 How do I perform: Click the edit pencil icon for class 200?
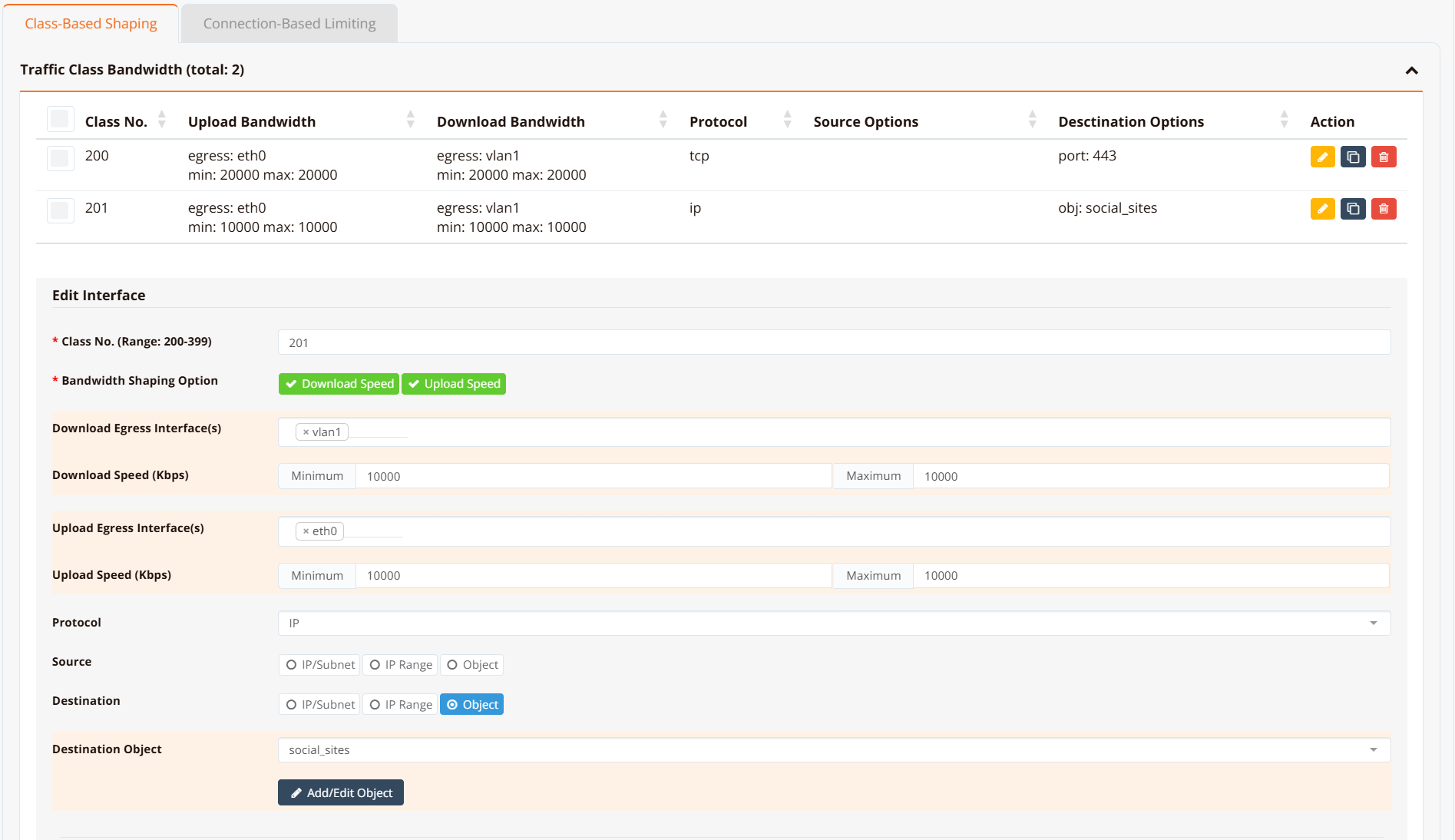point(1322,157)
